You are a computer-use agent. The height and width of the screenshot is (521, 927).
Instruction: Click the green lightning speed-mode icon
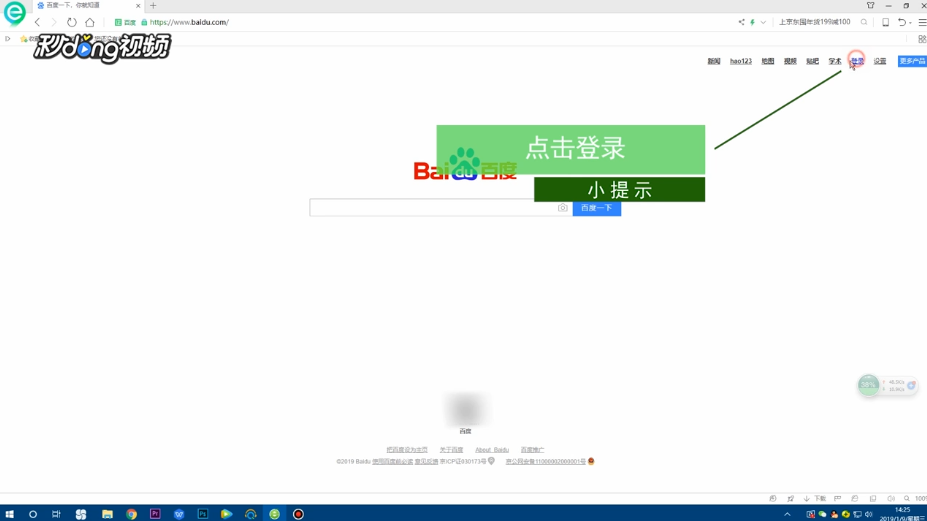753,22
